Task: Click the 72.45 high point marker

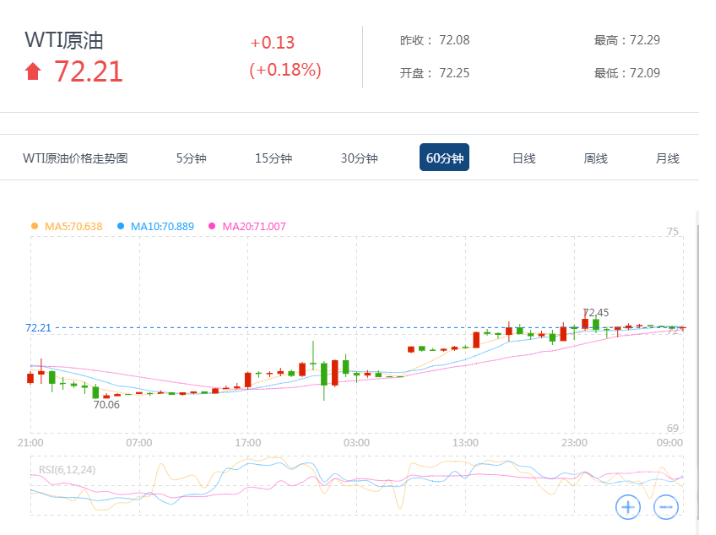Action: pyautogui.click(x=596, y=312)
